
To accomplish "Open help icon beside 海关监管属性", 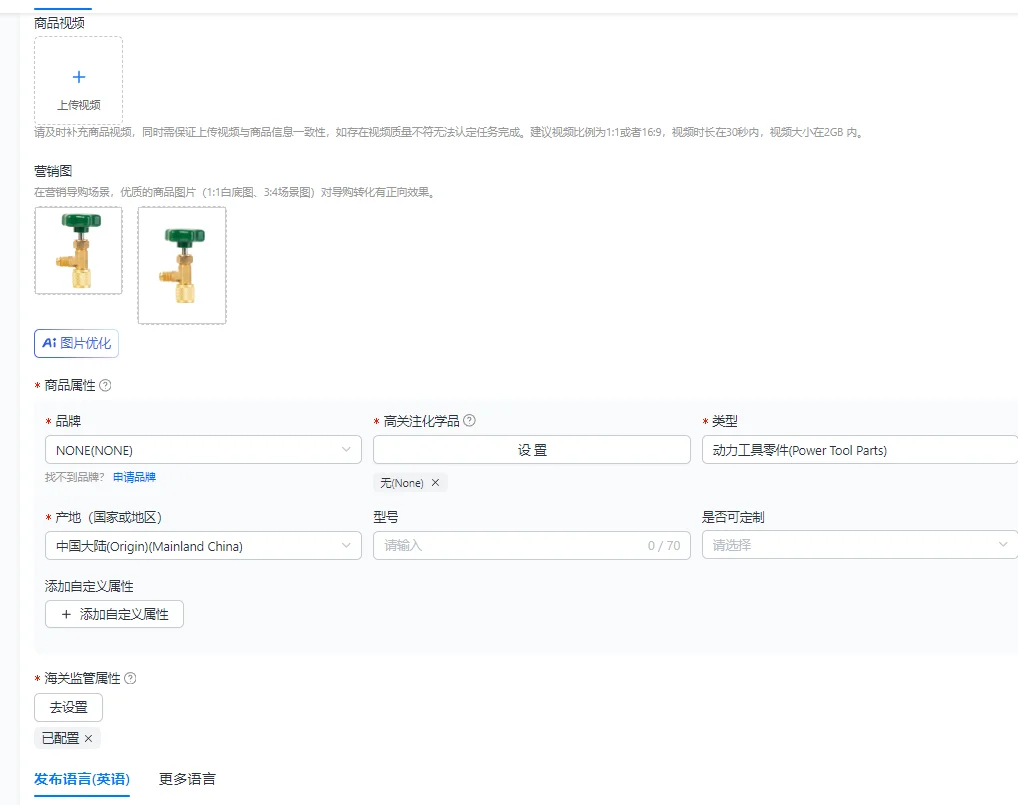I will click(x=130, y=678).
